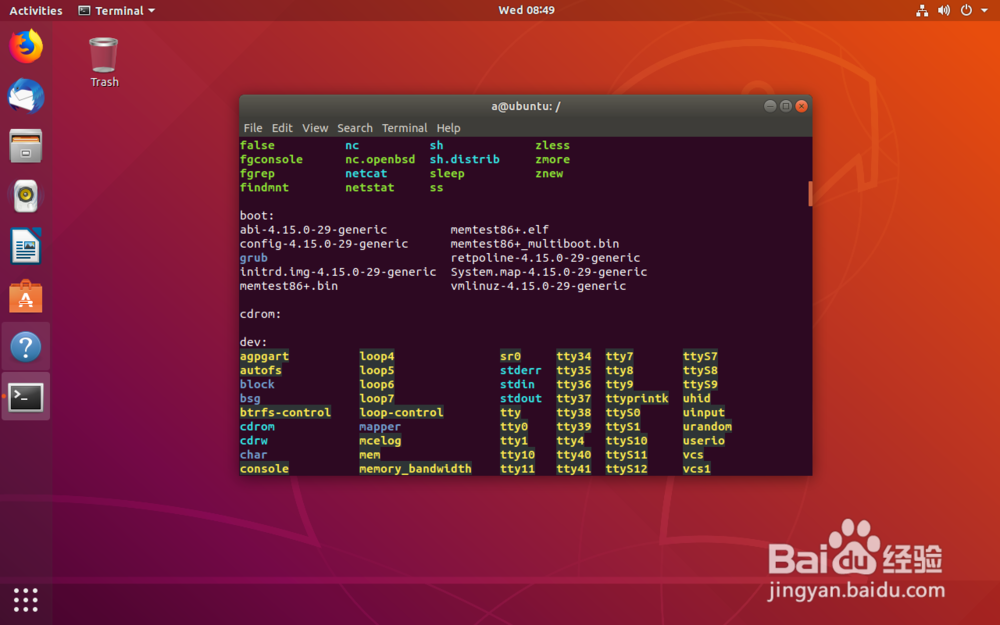Open the Search menu in terminal
The image size is (1000, 625).
coord(355,128)
